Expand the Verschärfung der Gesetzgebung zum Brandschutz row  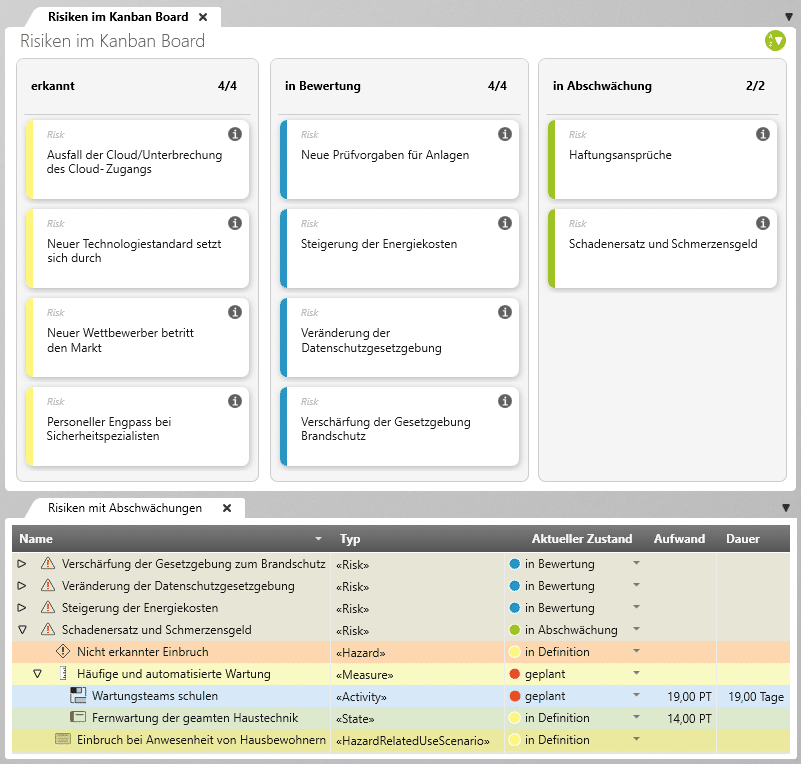(22, 564)
